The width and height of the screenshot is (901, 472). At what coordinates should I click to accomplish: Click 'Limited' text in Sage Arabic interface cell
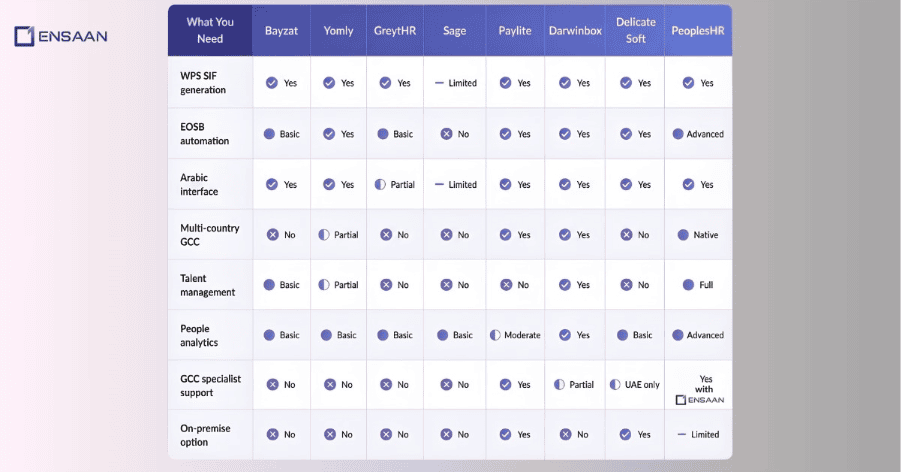pyautogui.click(x=463, y=185)
